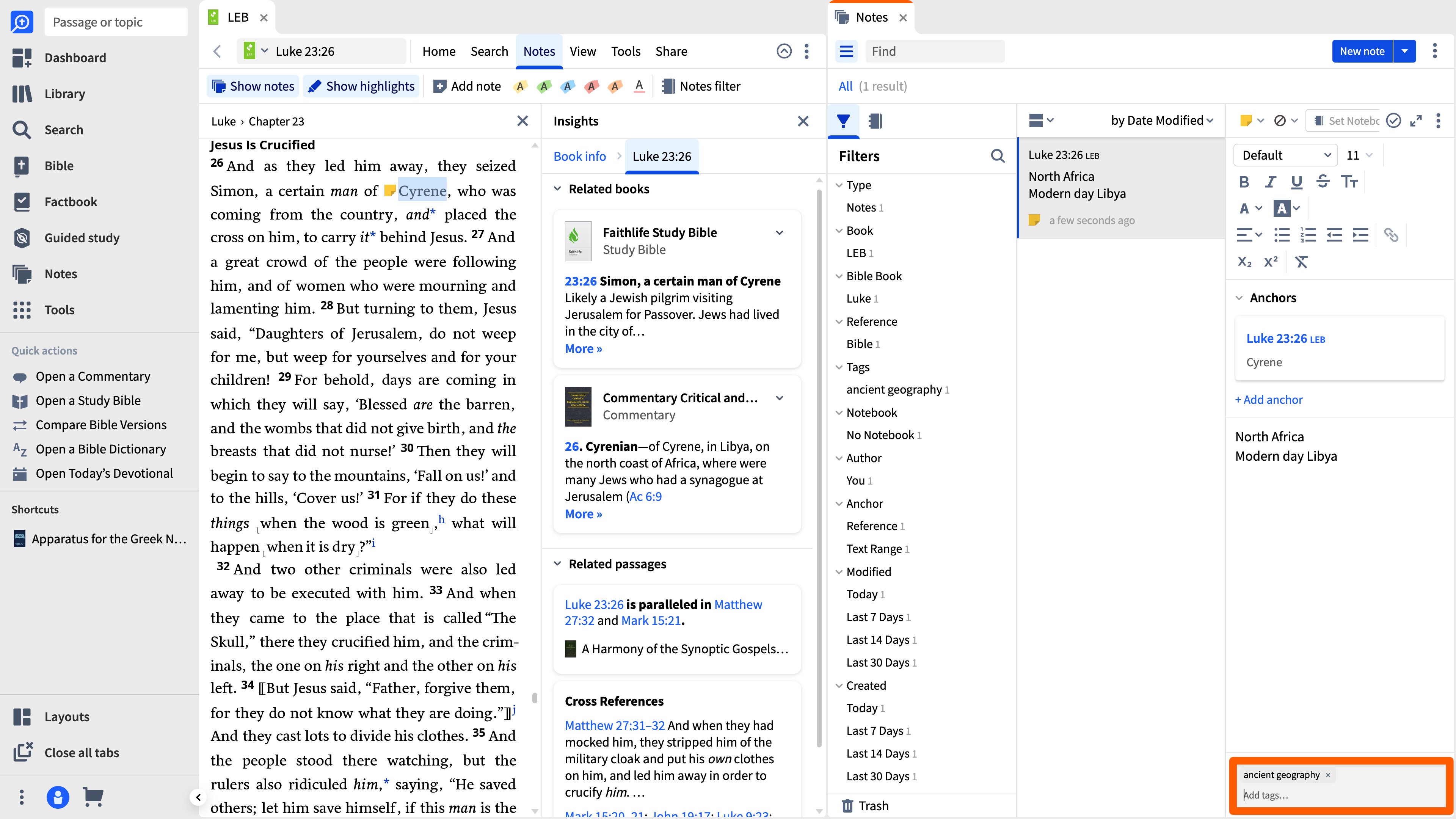The image size is (1456, 819).
Task: Collapse the Related books section
Action: pyautogui.click(x=557, y=189)
